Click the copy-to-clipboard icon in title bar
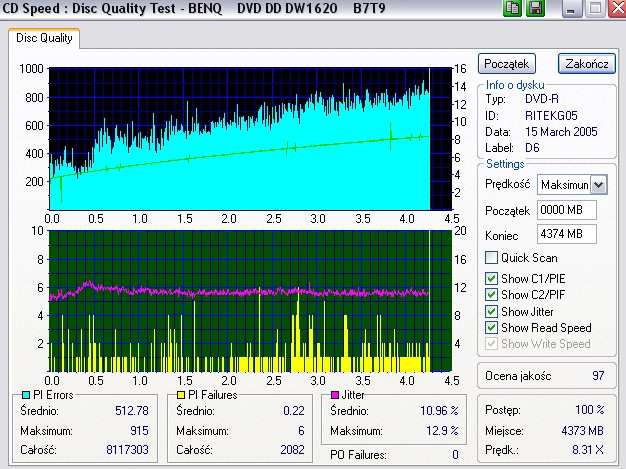This screenshot has height=469, width=626. 512,8
